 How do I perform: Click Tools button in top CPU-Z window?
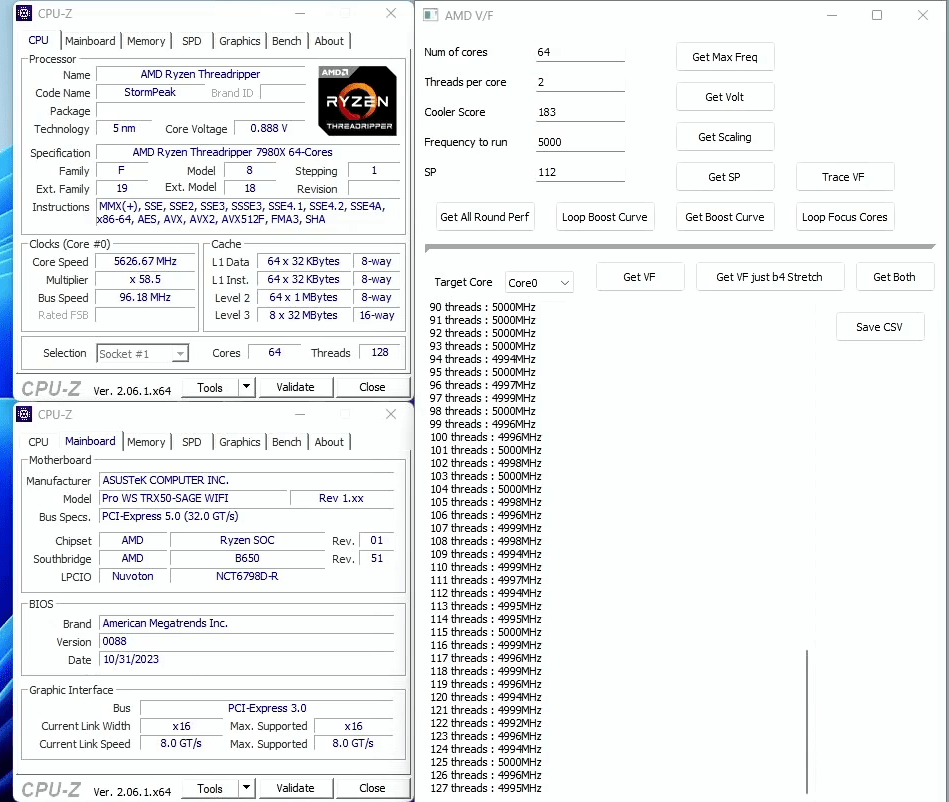click(x=210, y=387)
